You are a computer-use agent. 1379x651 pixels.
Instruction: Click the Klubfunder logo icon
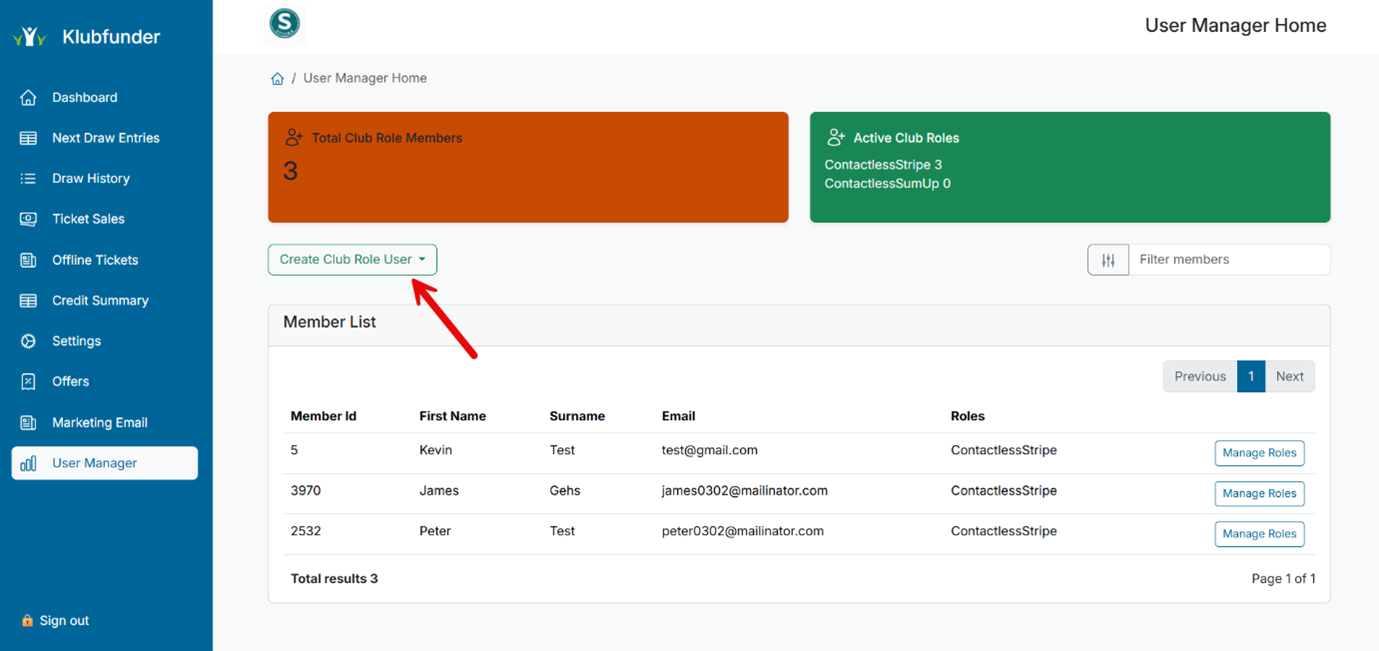click(30, 37)
